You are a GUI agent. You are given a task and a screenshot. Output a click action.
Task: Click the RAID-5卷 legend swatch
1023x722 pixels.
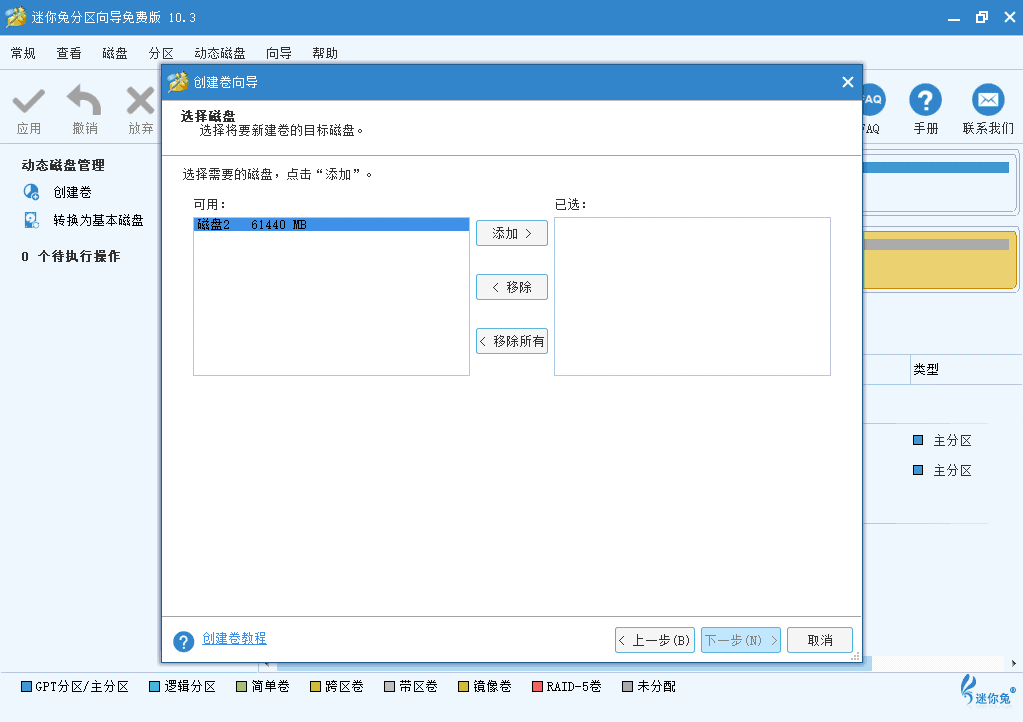pos(538,686)
